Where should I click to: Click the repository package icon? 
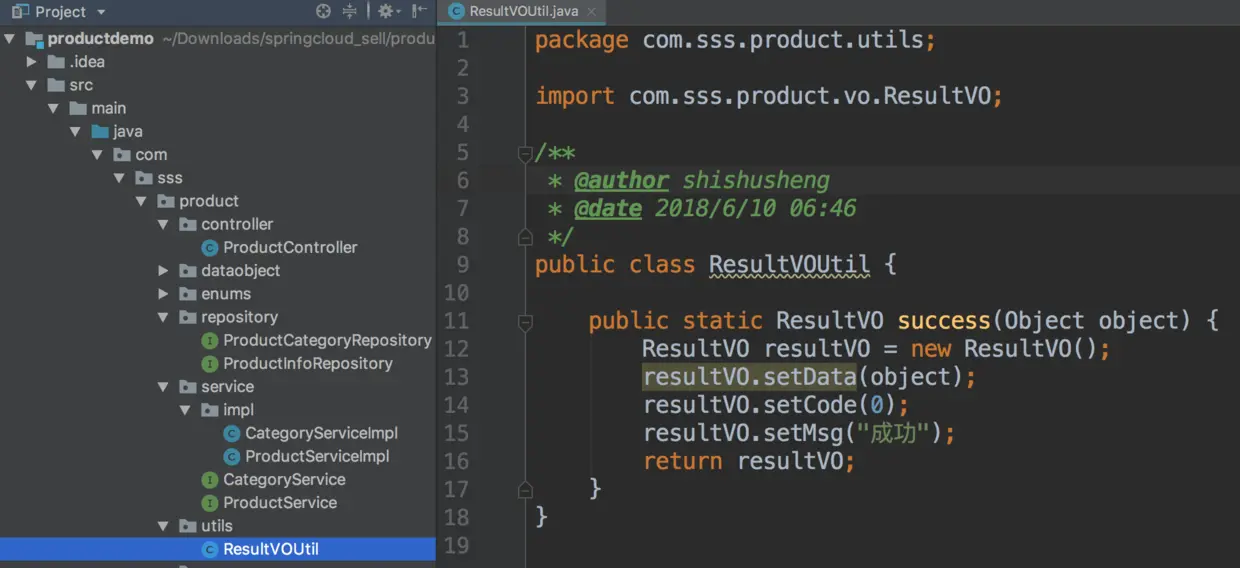click(187, 317)
